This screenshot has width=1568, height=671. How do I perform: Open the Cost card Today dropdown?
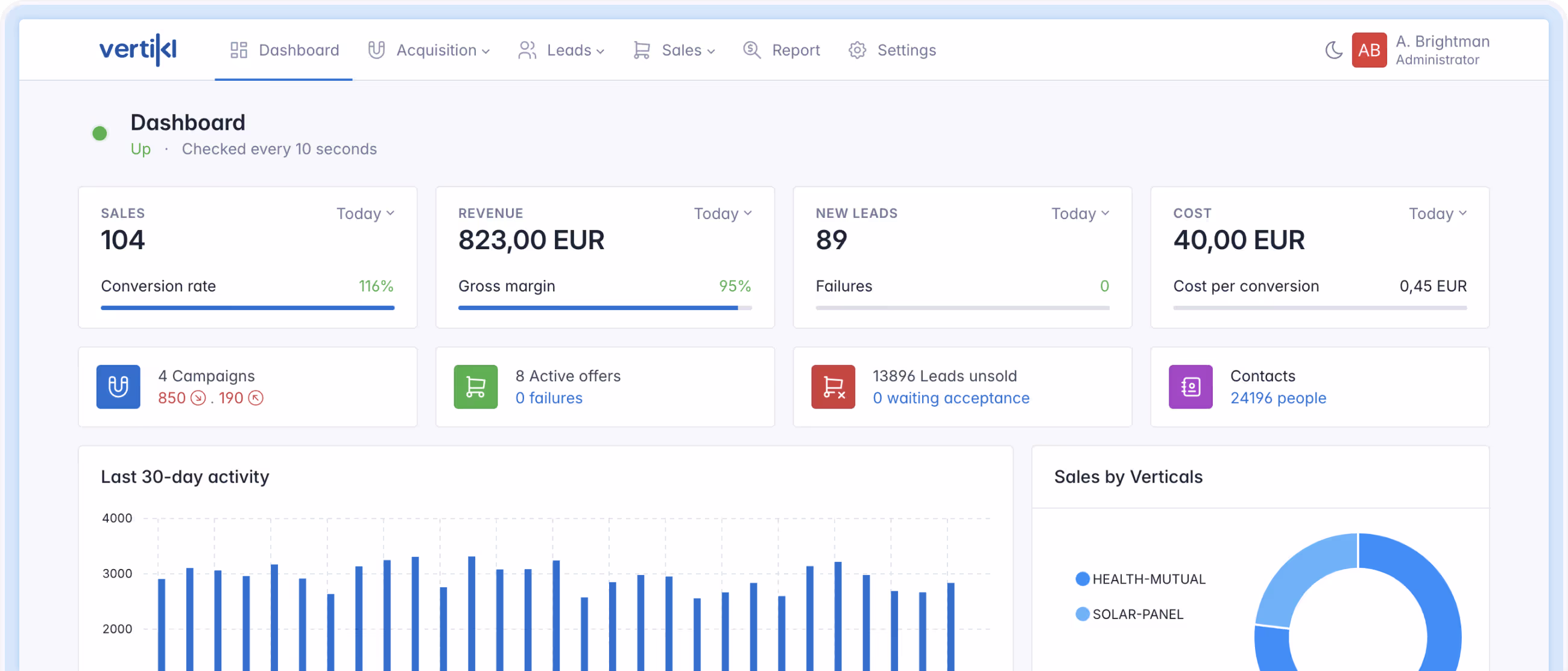click(x=1438, y=214)
